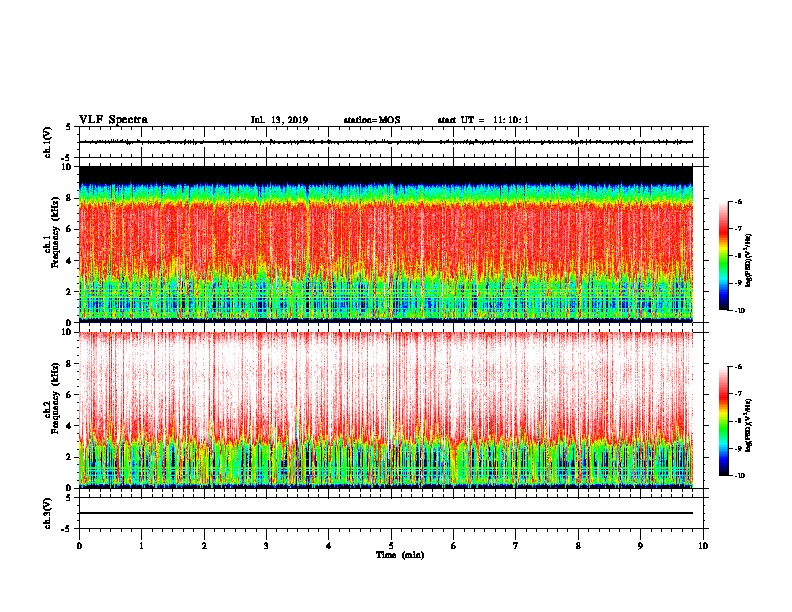Screen dimensions: 792x612
Task: Click the time axis tick label "3"
Action: 266,546
